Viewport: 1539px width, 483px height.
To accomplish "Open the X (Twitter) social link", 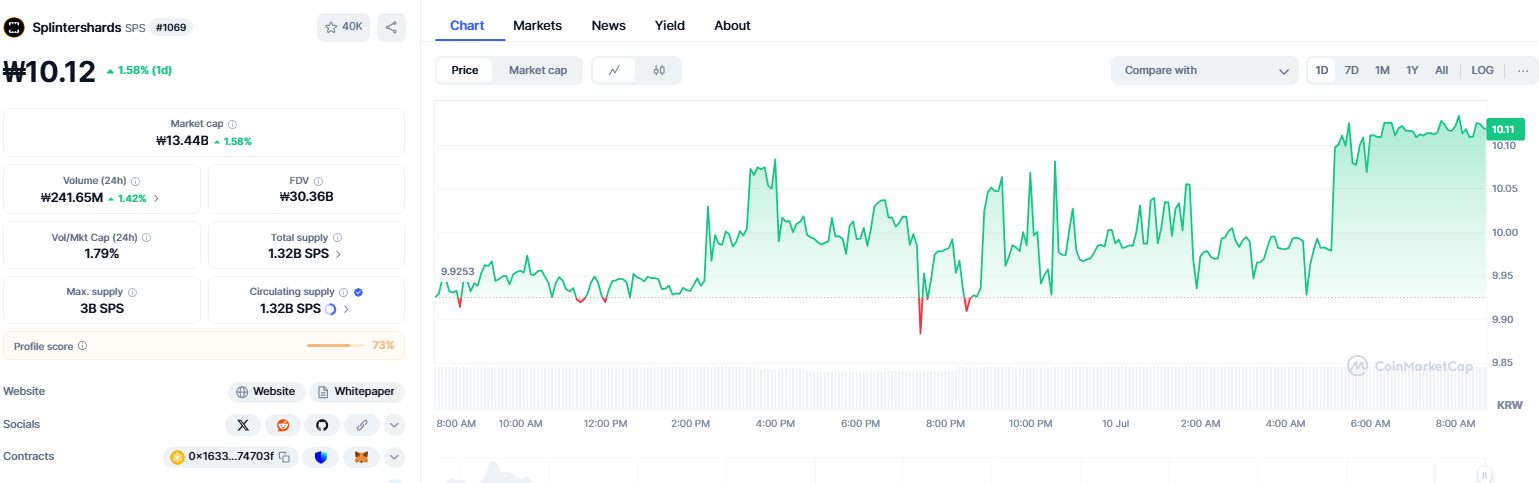I will pos(243,425).
